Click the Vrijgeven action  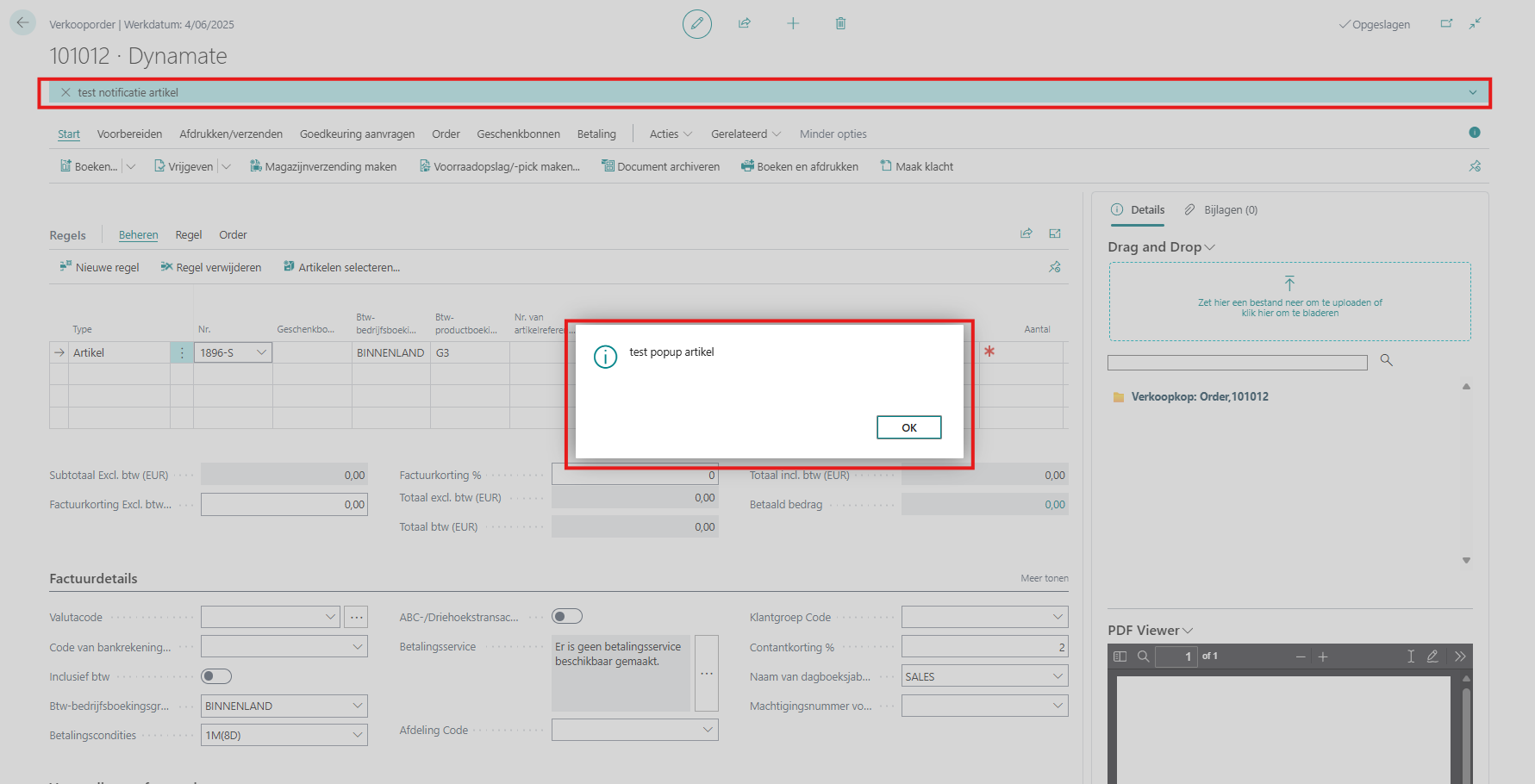[x=184, y=166]
